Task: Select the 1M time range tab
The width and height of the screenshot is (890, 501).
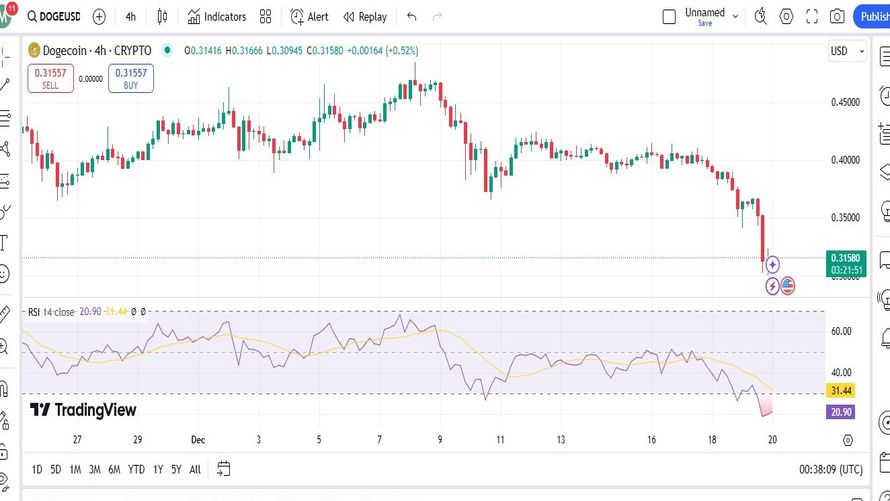Action: pyautogui.click(x=75, y=469)
